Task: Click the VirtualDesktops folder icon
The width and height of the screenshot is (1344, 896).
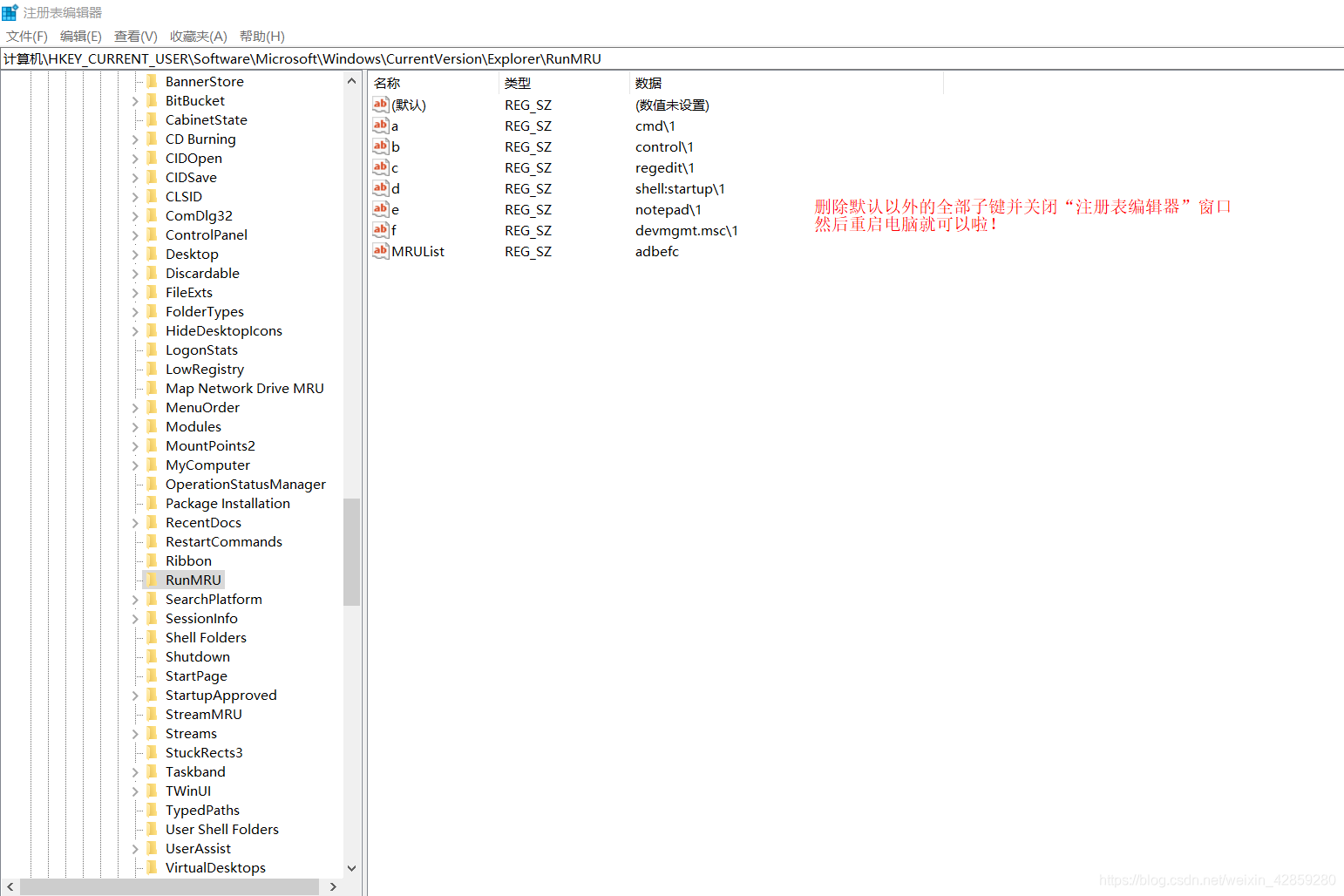Action: coord(153,867)
